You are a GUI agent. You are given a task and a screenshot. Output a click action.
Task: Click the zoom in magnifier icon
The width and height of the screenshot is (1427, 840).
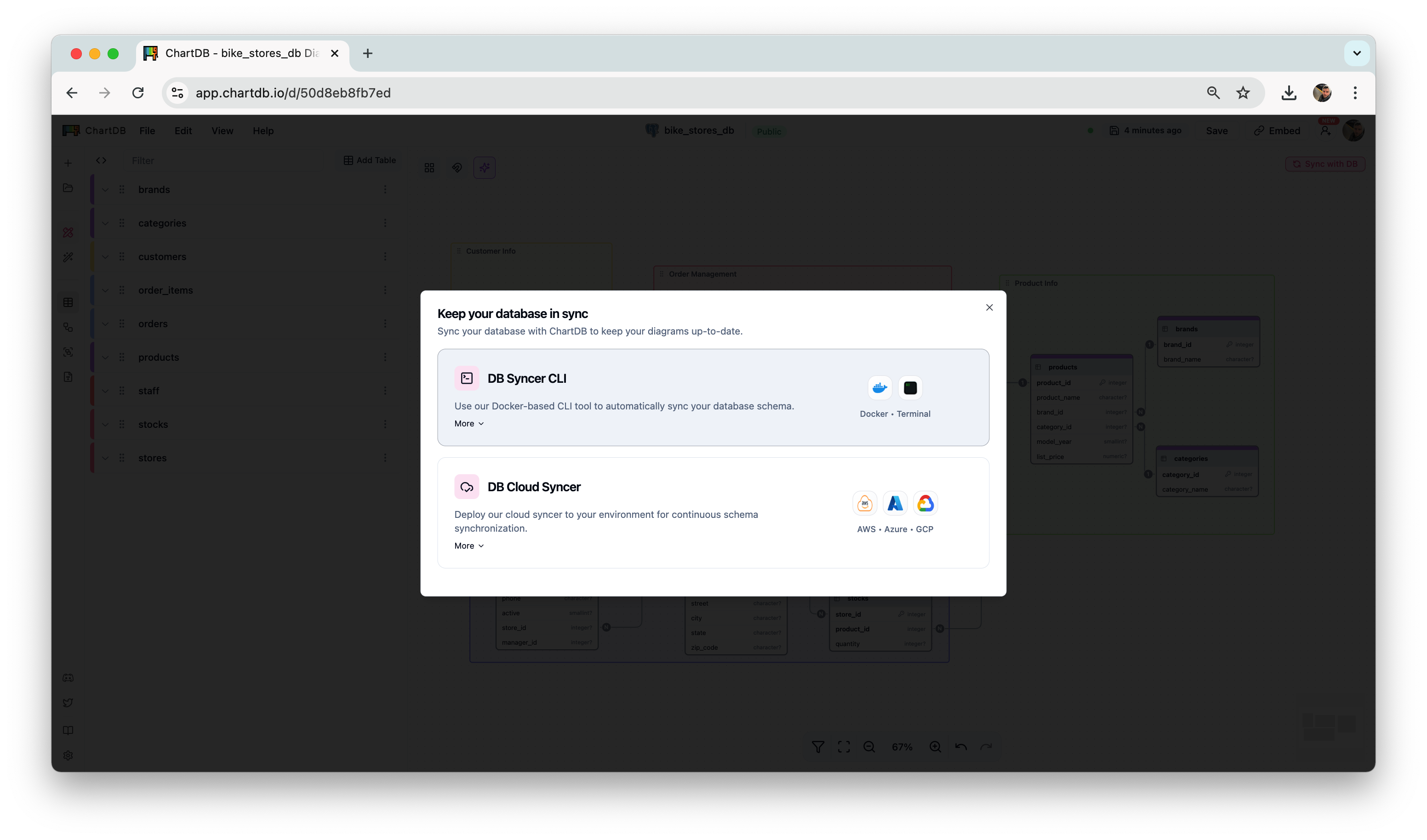click(x=935, y=747)
